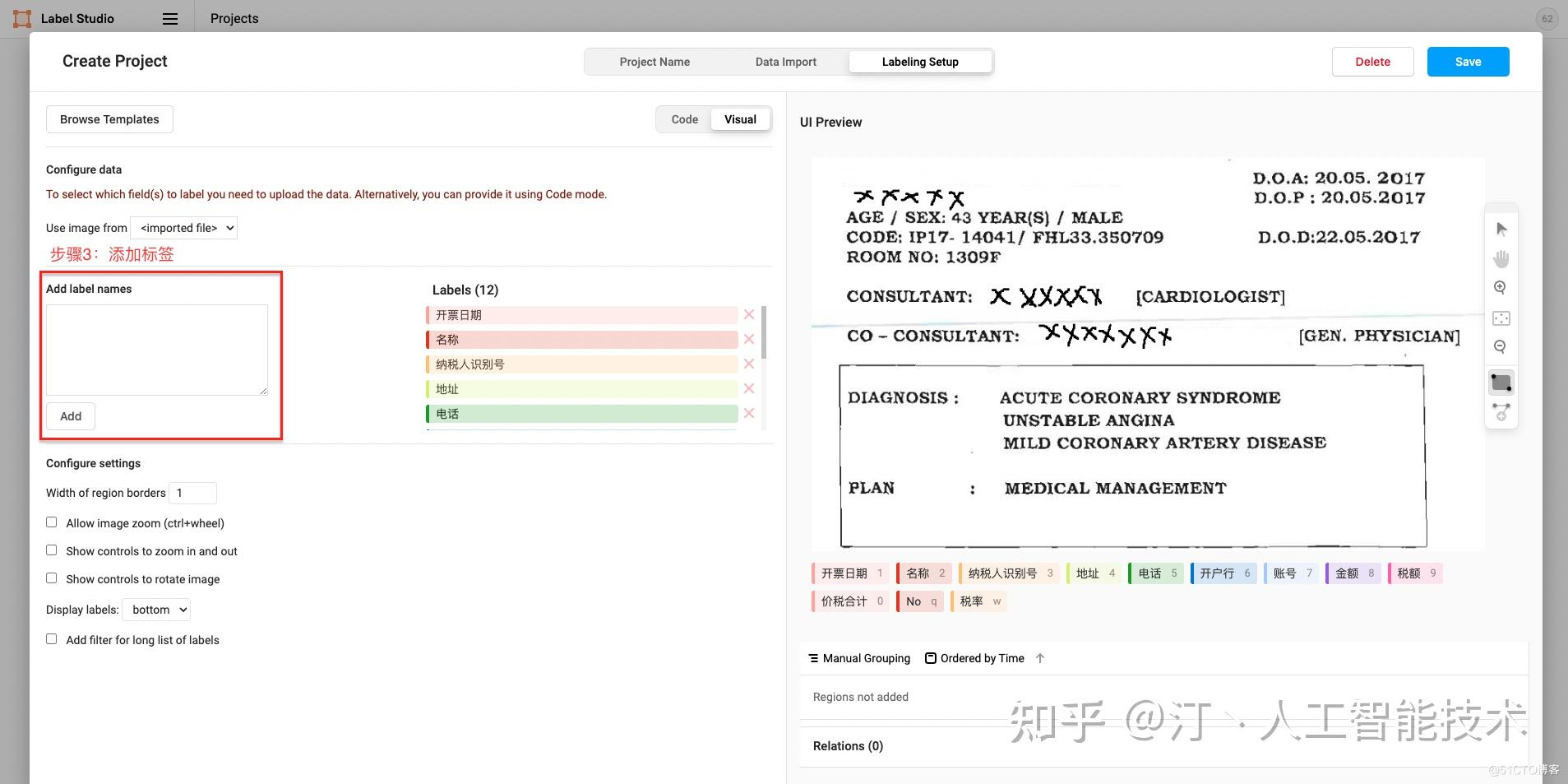Zoom in using the magnifier plus icon
The width and height of the screenshot is (1568, 784).
click(1501, 287)
